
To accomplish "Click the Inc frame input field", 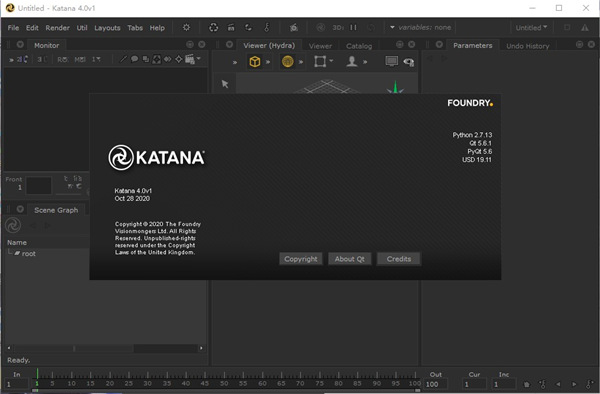I will click(504, 384).
